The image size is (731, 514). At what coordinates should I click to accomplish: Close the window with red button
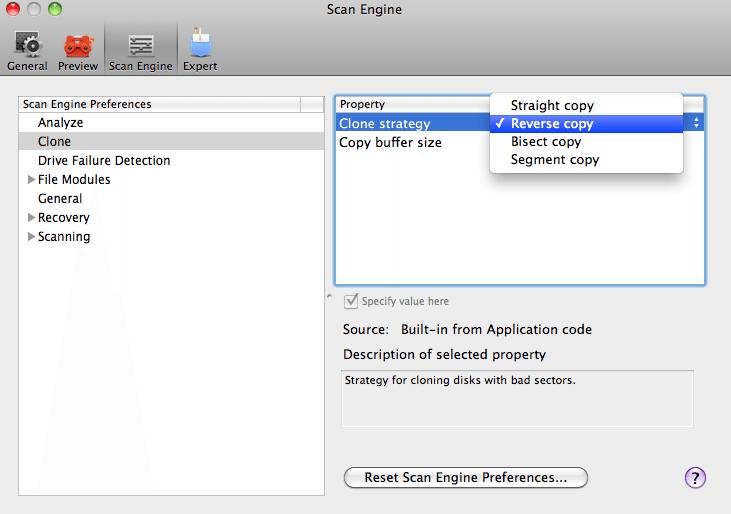pyautogui.click(x=13, y=8)
